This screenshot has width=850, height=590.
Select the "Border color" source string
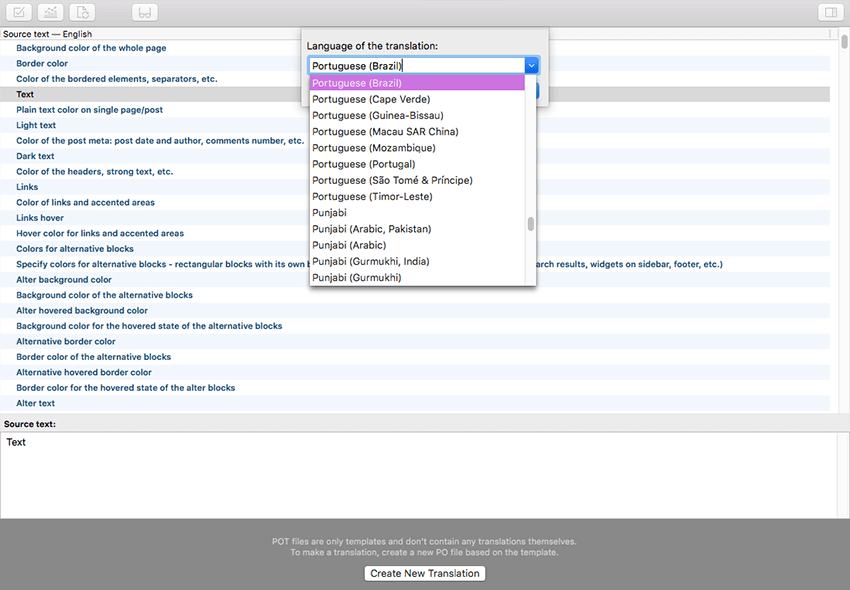[42, 63]
